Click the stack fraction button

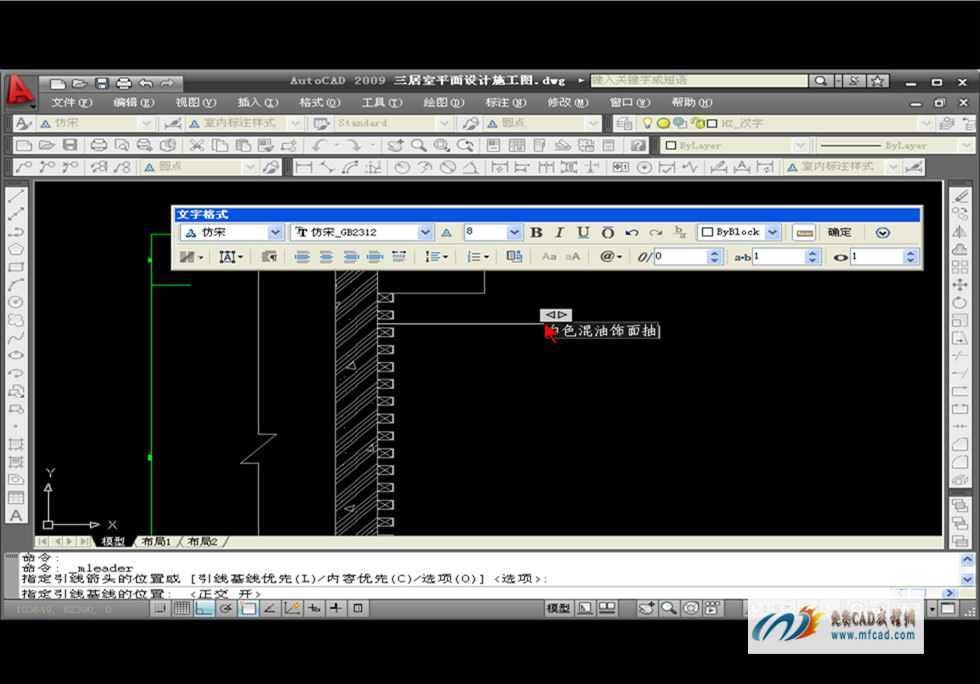[x=680, y=233]
